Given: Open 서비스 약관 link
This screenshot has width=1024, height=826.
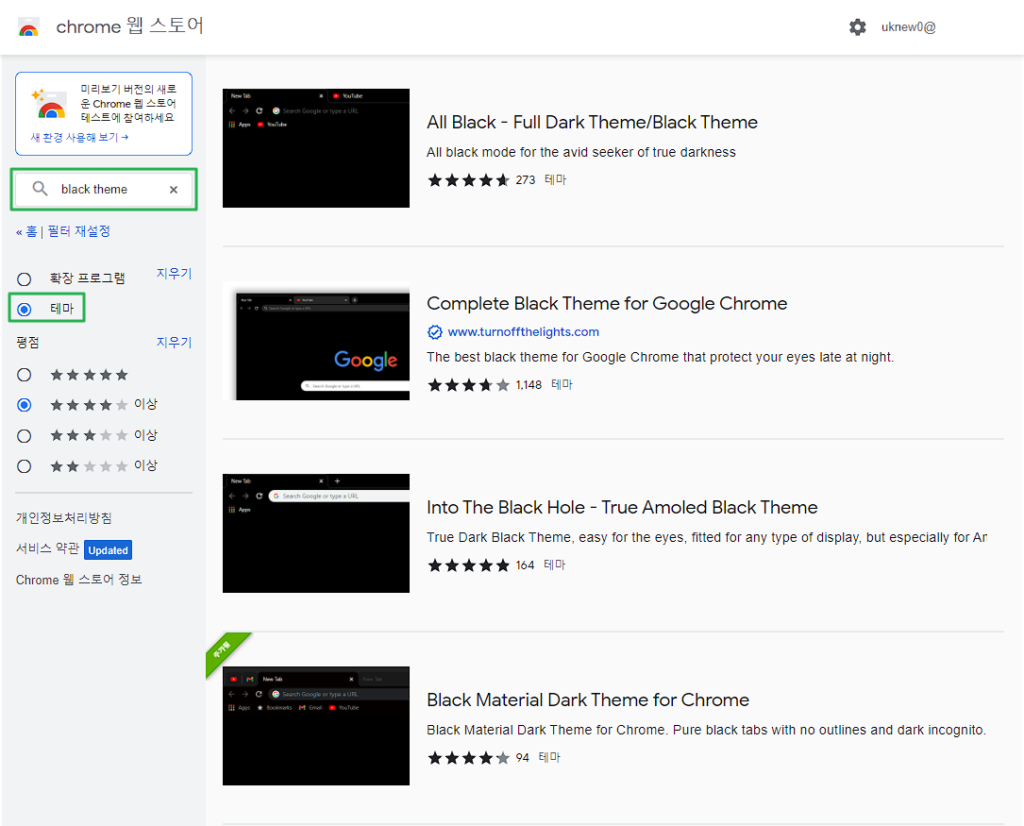Looking at the screenshot, I should point(47,548).
